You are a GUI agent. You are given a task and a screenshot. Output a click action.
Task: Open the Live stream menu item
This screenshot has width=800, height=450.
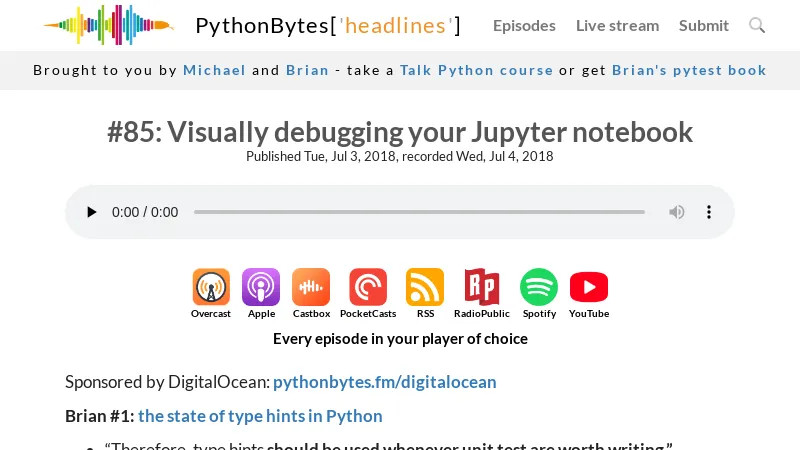coord(617,25)
